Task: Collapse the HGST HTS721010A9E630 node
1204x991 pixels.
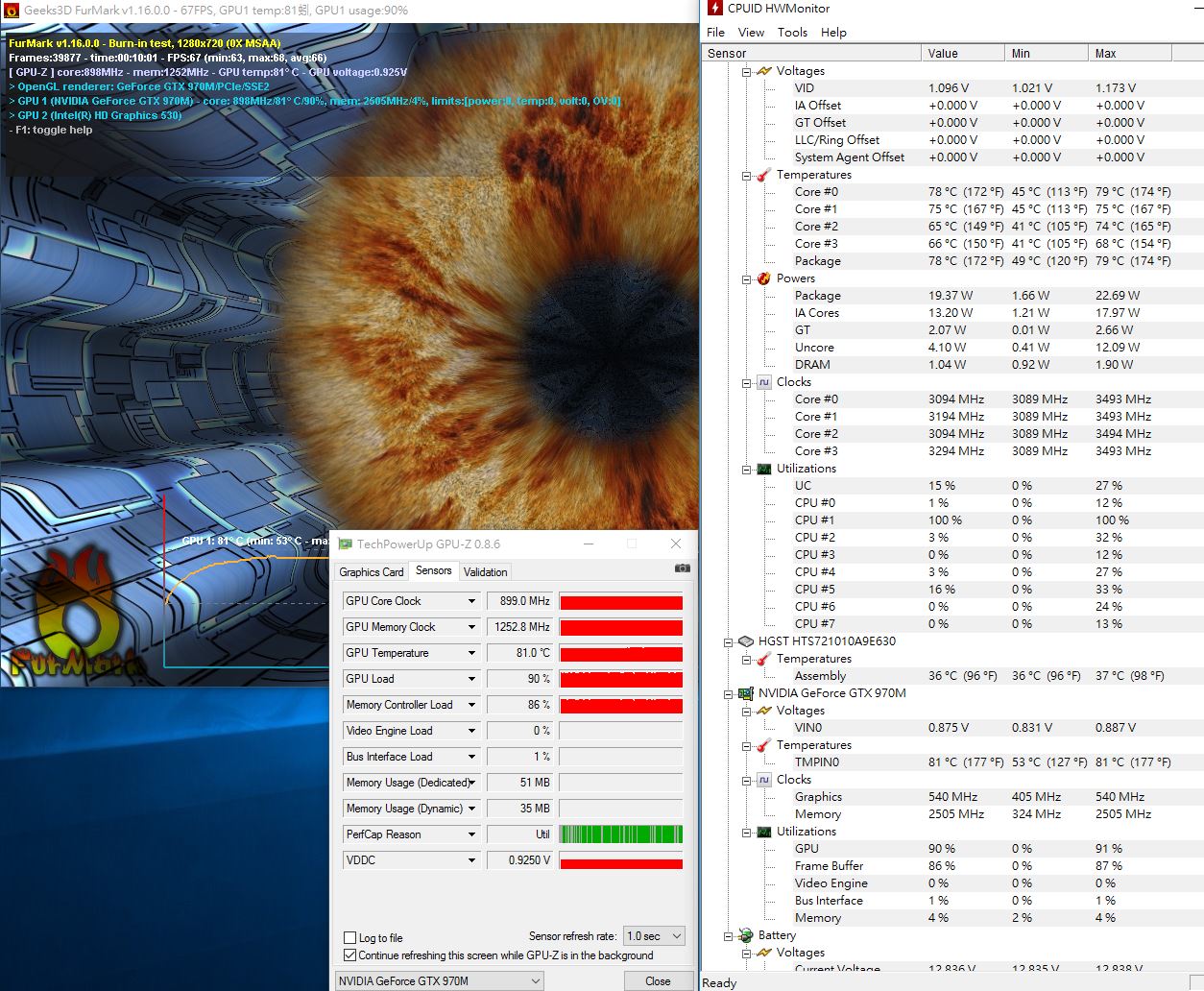Action: coord(729,641)
